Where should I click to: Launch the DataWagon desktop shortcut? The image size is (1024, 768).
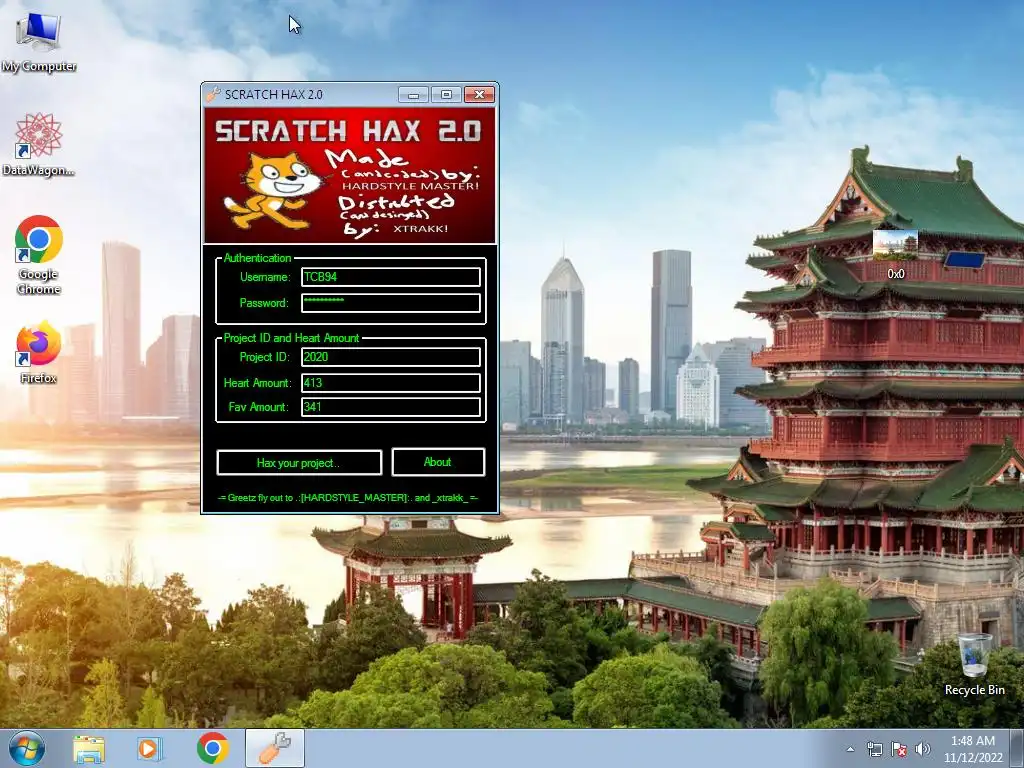(x=39, y=144)
